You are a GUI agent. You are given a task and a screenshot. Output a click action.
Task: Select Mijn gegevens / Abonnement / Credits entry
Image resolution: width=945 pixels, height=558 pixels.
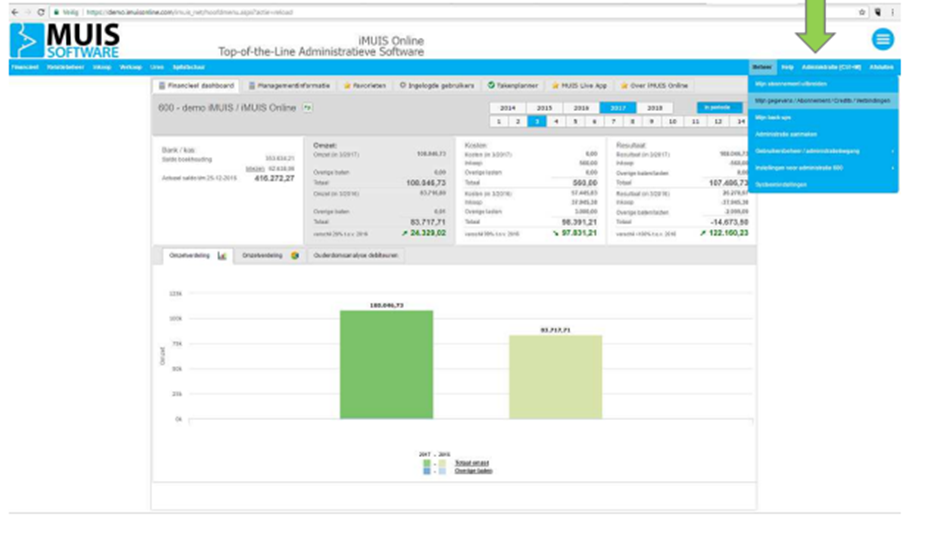(823, 101)
